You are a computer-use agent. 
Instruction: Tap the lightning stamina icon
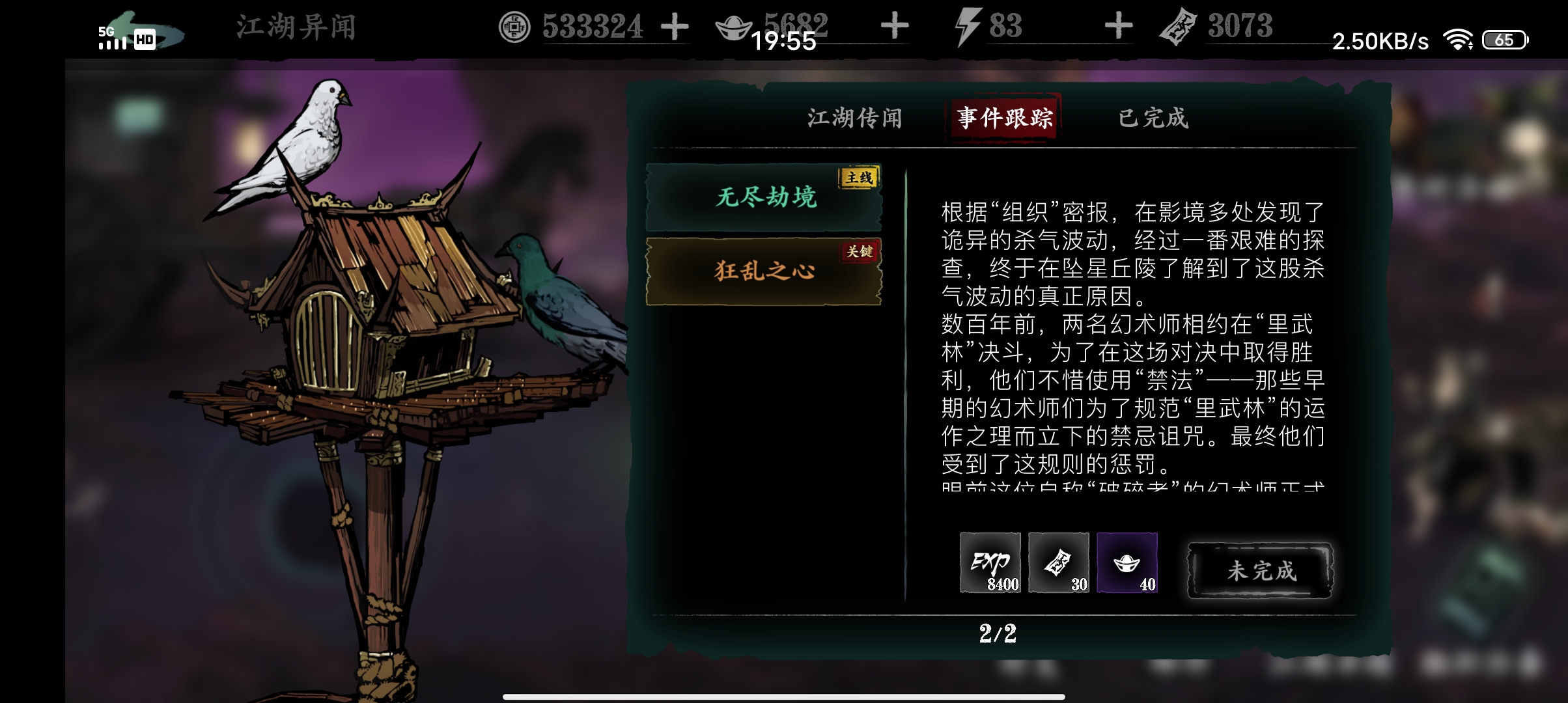(x=968, y=28)
